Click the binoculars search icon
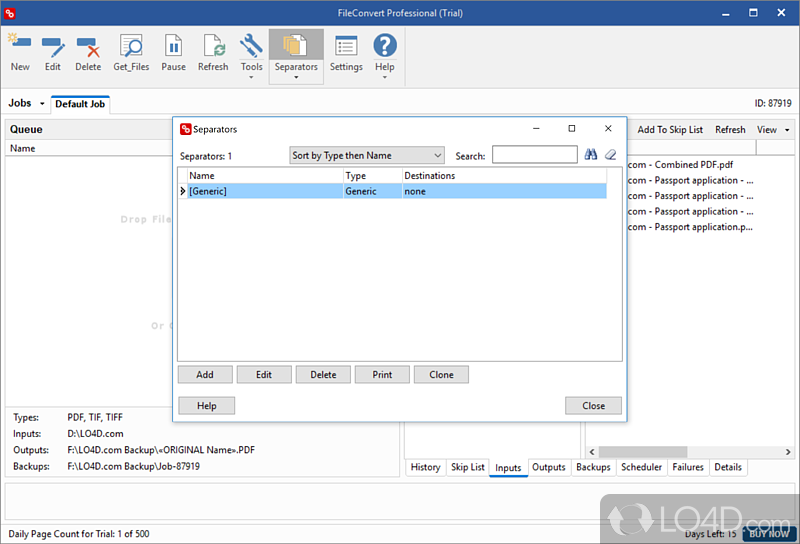This screenshot has height=544, width=800. 590,155
